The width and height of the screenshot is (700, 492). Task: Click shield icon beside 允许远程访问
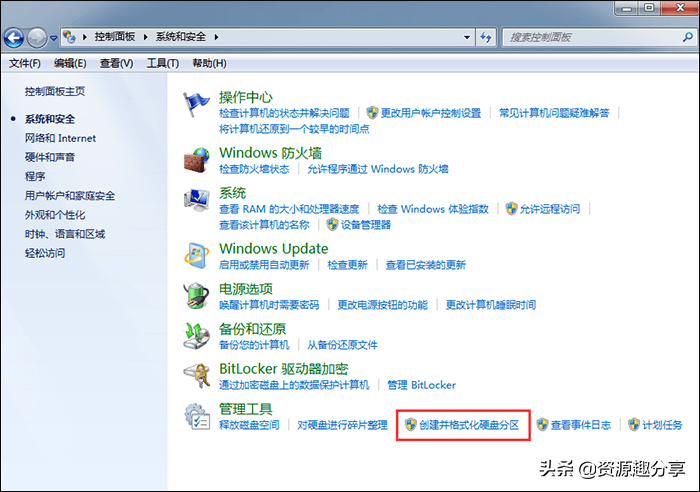[x=512, y=208]
